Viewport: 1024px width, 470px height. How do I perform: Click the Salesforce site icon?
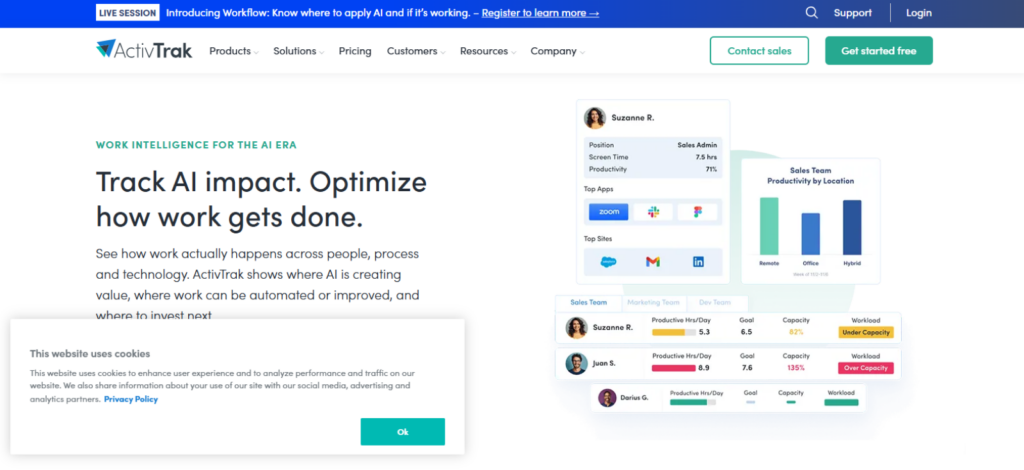[x=609, y=262]
